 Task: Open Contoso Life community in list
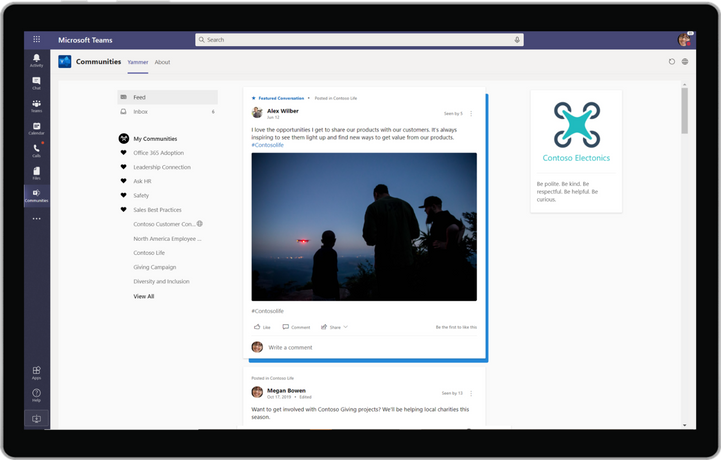click(149, 253)
